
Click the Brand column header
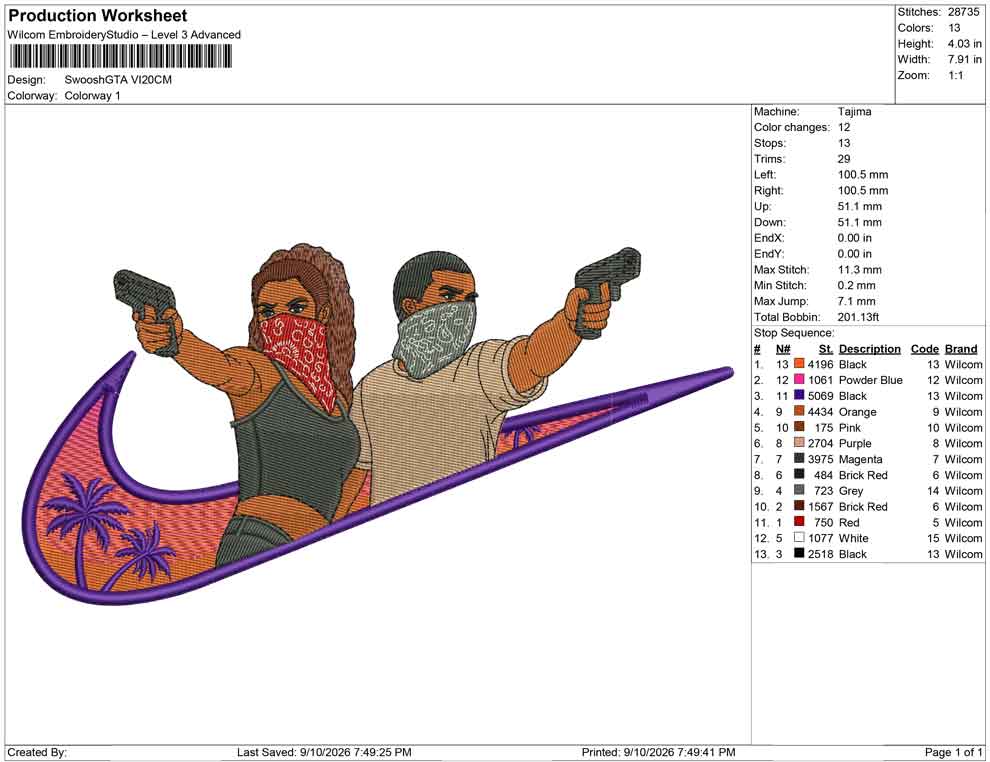click(961, 349)
